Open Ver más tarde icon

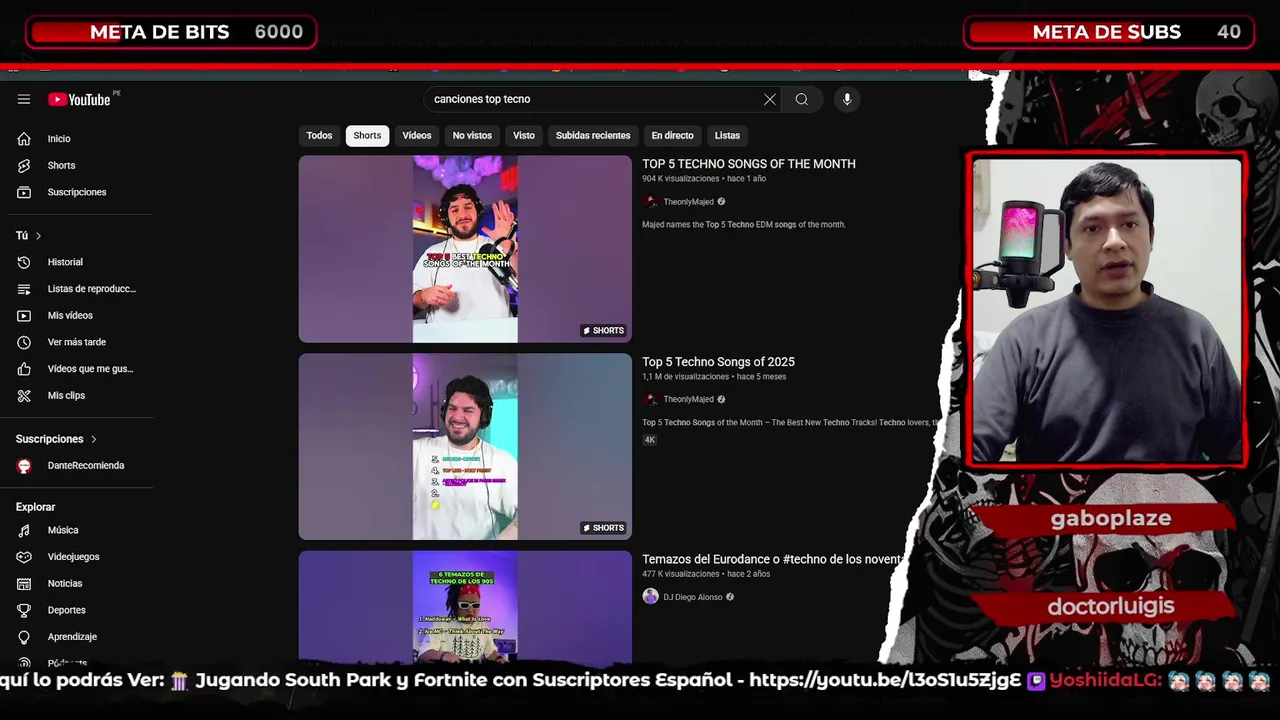pos(24,342)
